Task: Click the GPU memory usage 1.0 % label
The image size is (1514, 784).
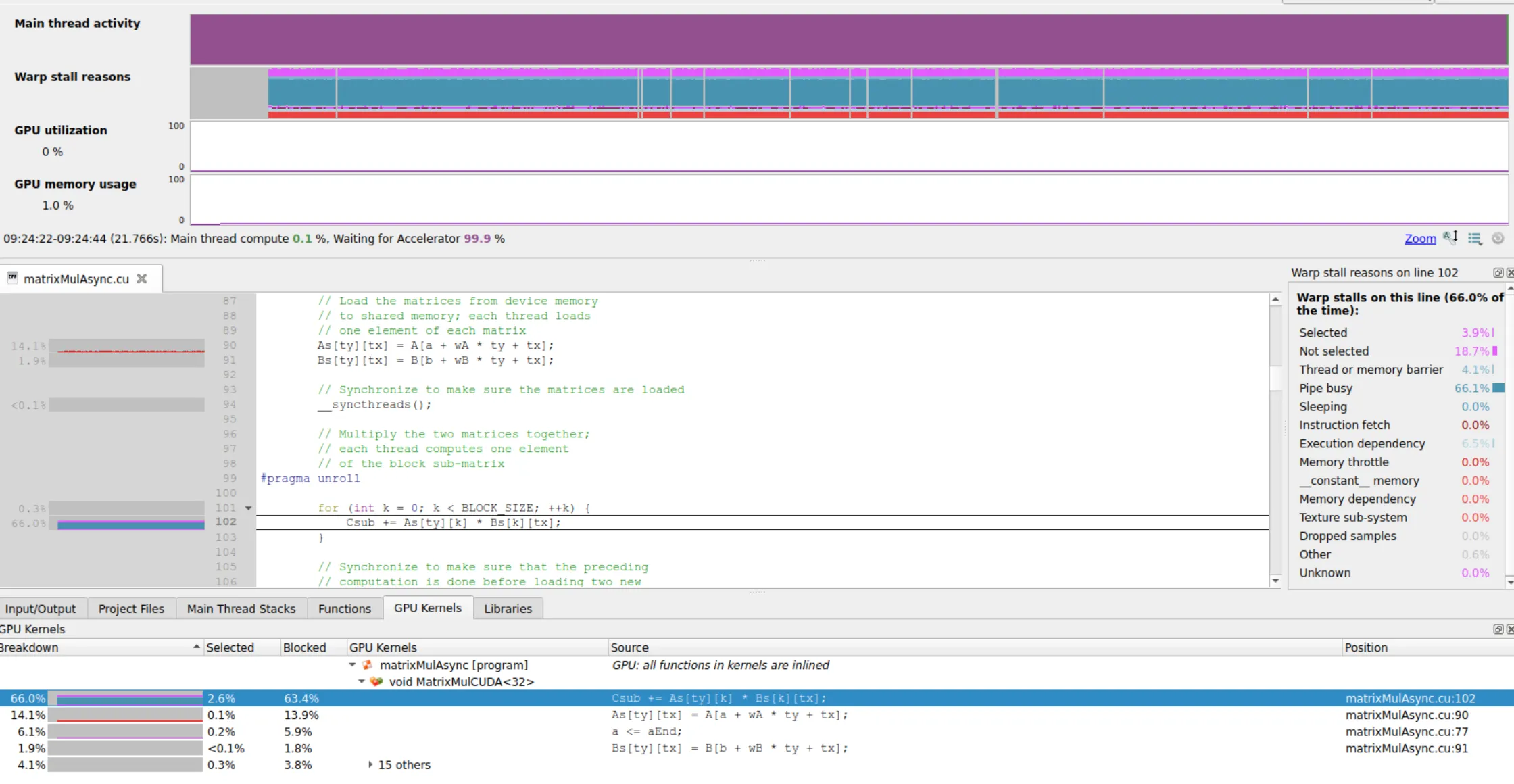Action: pyautogui.click(x=57, y=205)
